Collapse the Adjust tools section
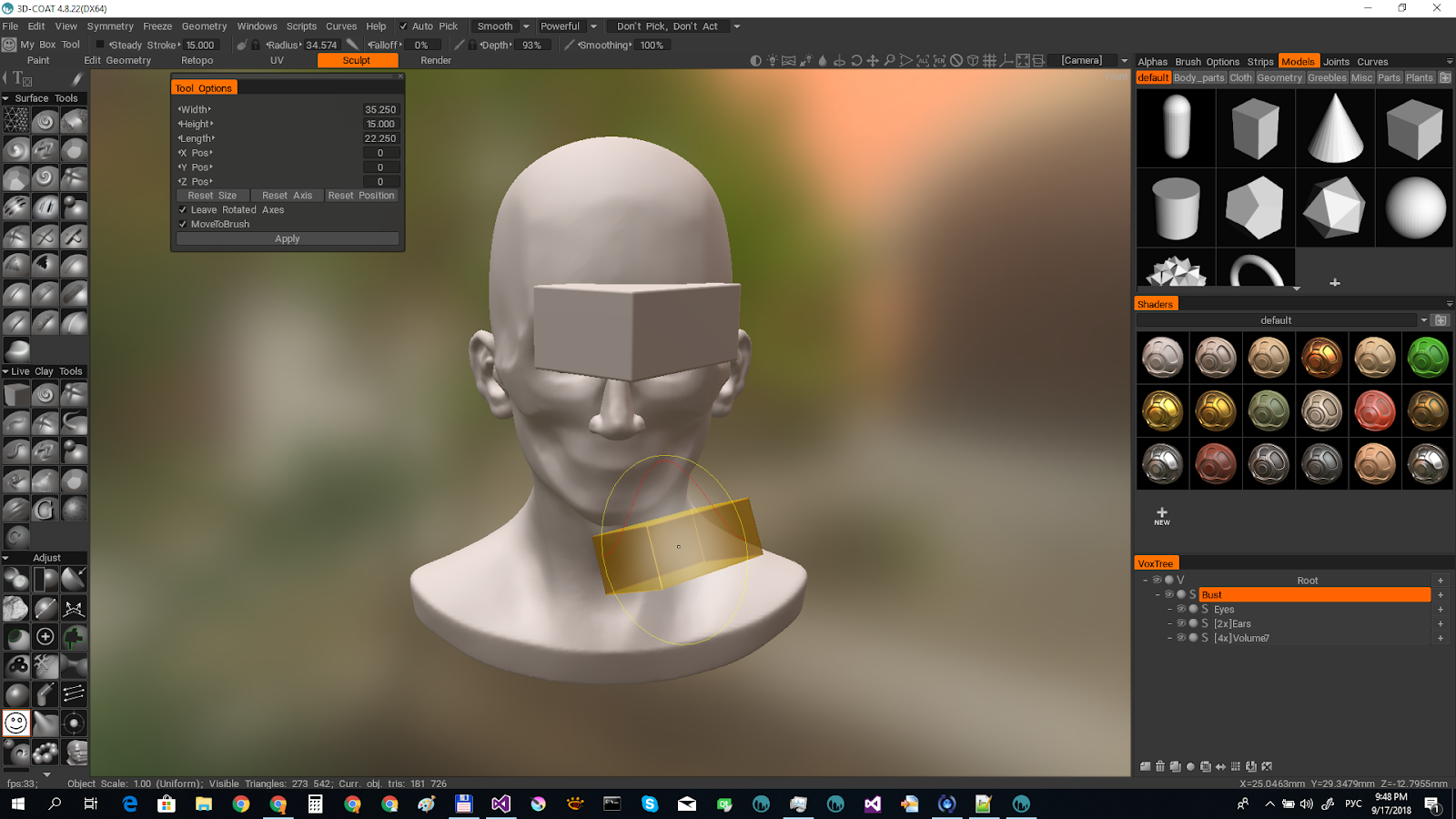Viewport: 1456px width, 819px height. click(x=5, y=558)
